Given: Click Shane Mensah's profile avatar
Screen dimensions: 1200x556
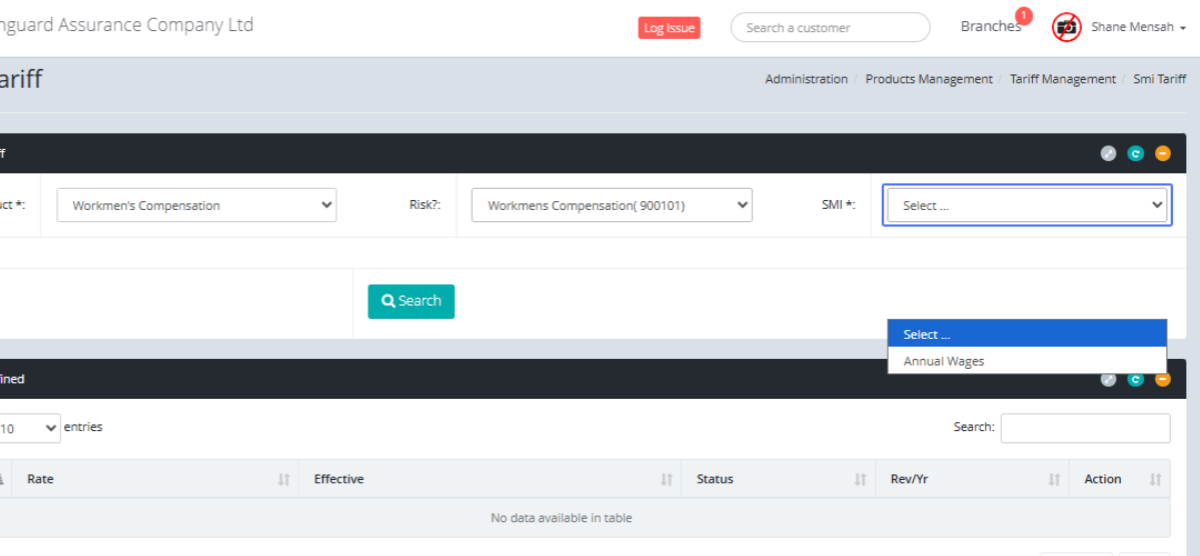Looking at the screenshot, I should coord(1067,27).
